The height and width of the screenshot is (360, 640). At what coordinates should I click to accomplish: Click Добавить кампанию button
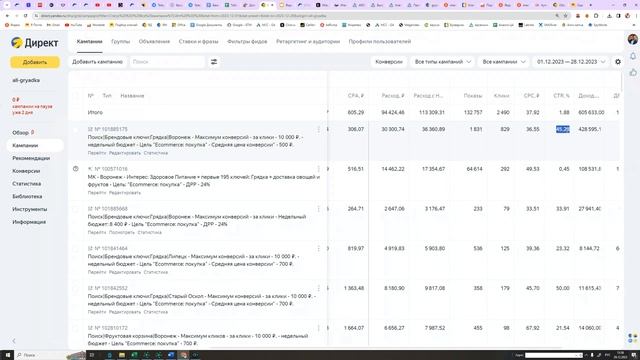tap(97, 62)
